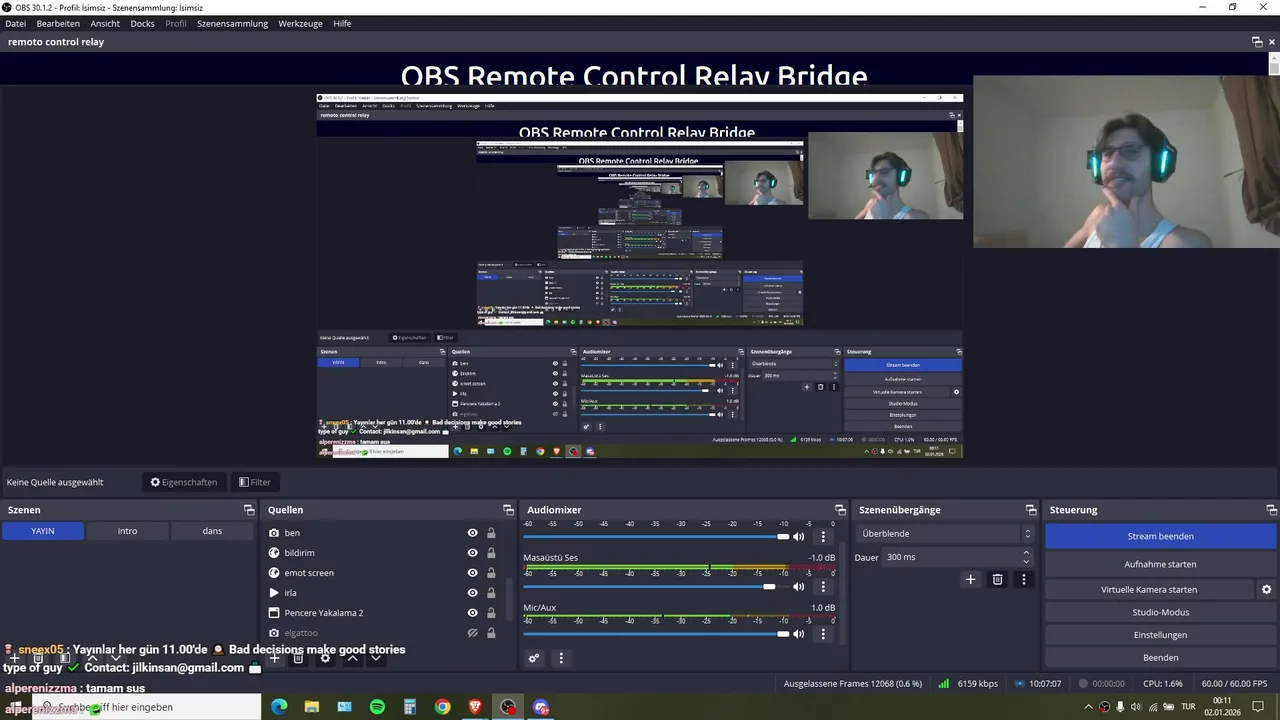The width and height of the screenshot is (1280, 720).
Task: Open Microsoft Edge from the taskbar
Action: pos(279,707)
